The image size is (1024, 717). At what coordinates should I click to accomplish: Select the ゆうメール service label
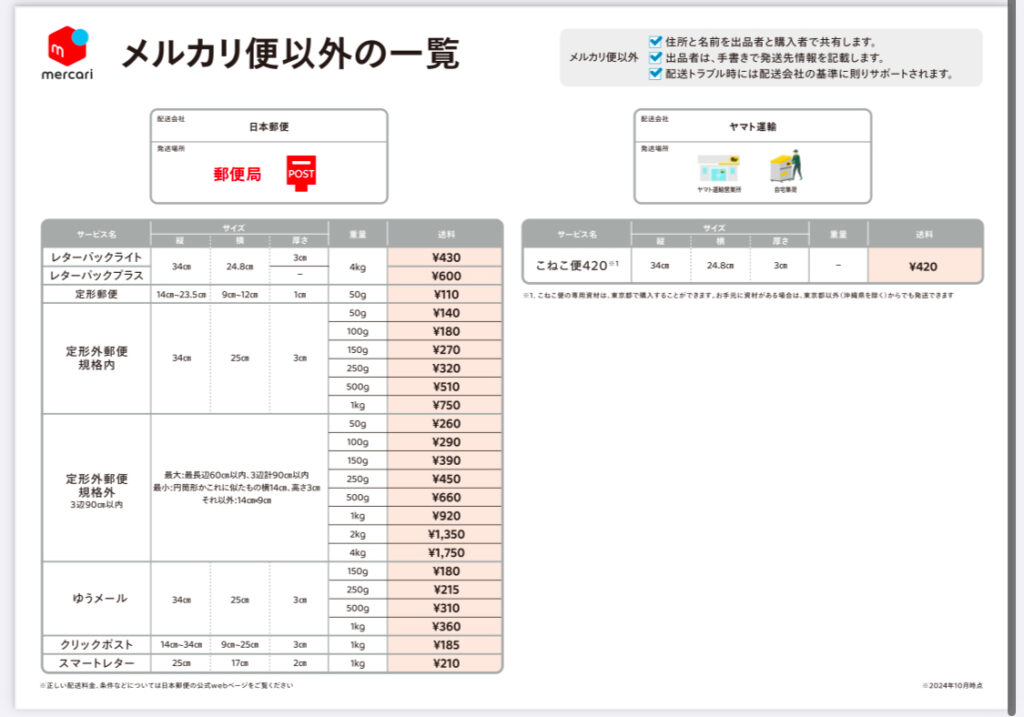(99, 598)
